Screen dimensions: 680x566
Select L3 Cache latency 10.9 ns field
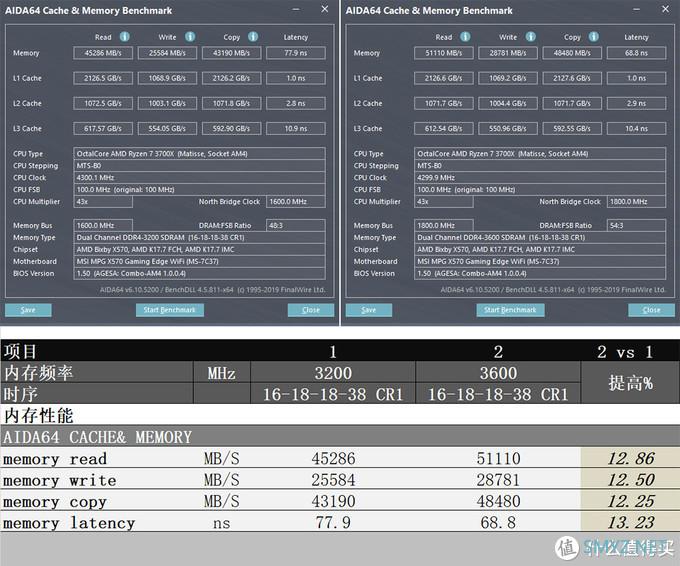(x=296, y=129)
